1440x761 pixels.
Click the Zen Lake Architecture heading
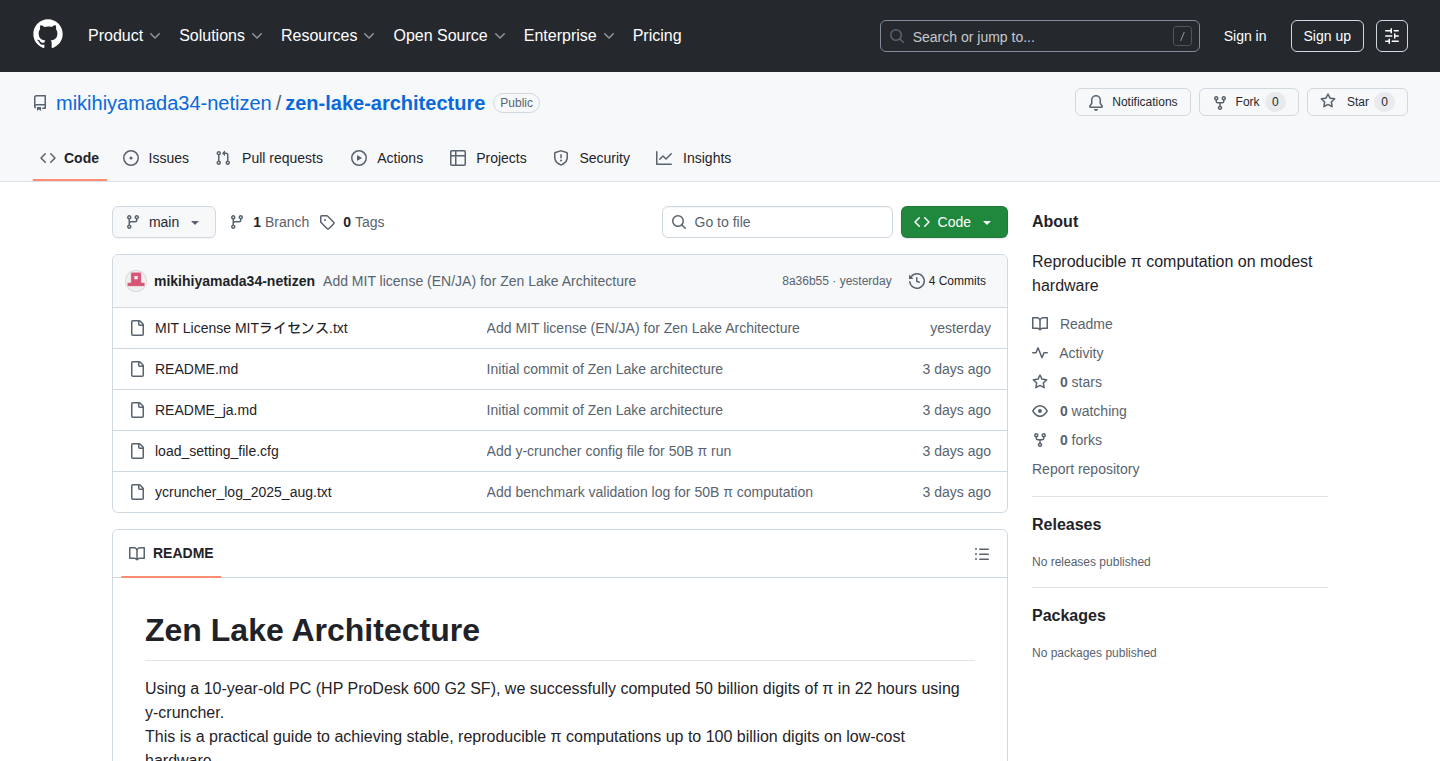[x=312, y=630]
